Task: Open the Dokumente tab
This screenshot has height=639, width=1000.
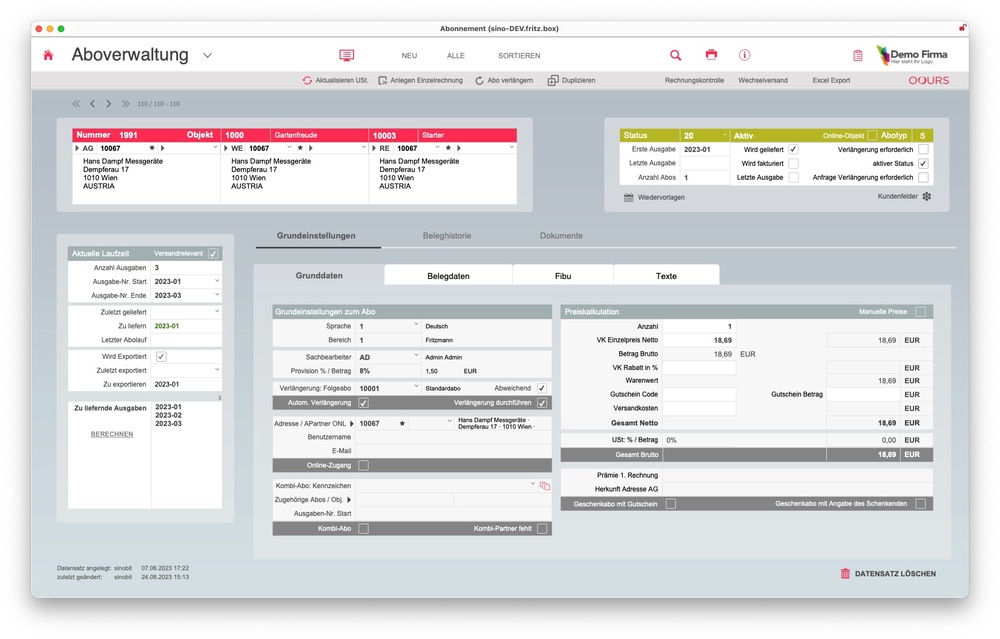Action: (561, 236)
